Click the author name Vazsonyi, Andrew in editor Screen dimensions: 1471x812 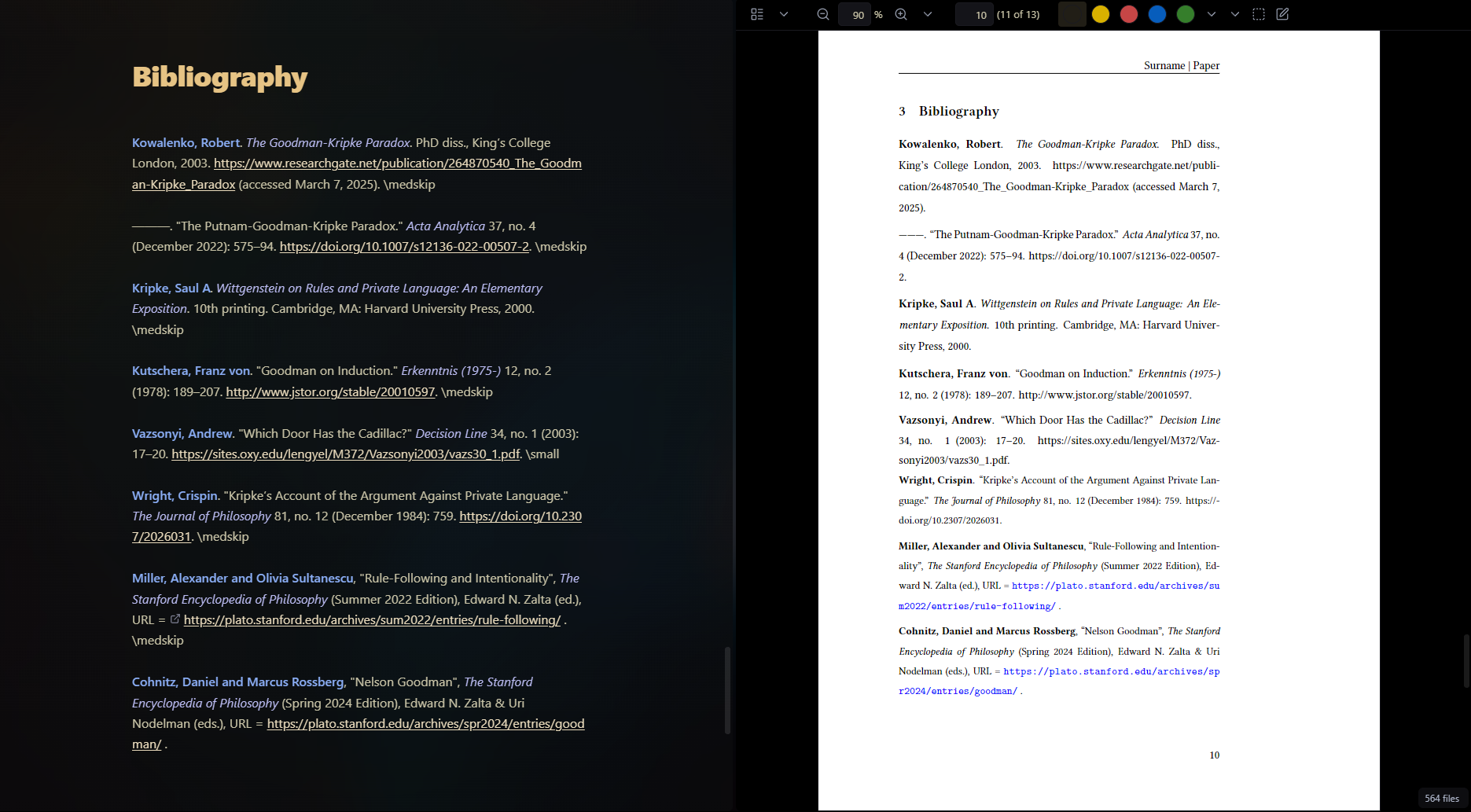coord(182,433)
